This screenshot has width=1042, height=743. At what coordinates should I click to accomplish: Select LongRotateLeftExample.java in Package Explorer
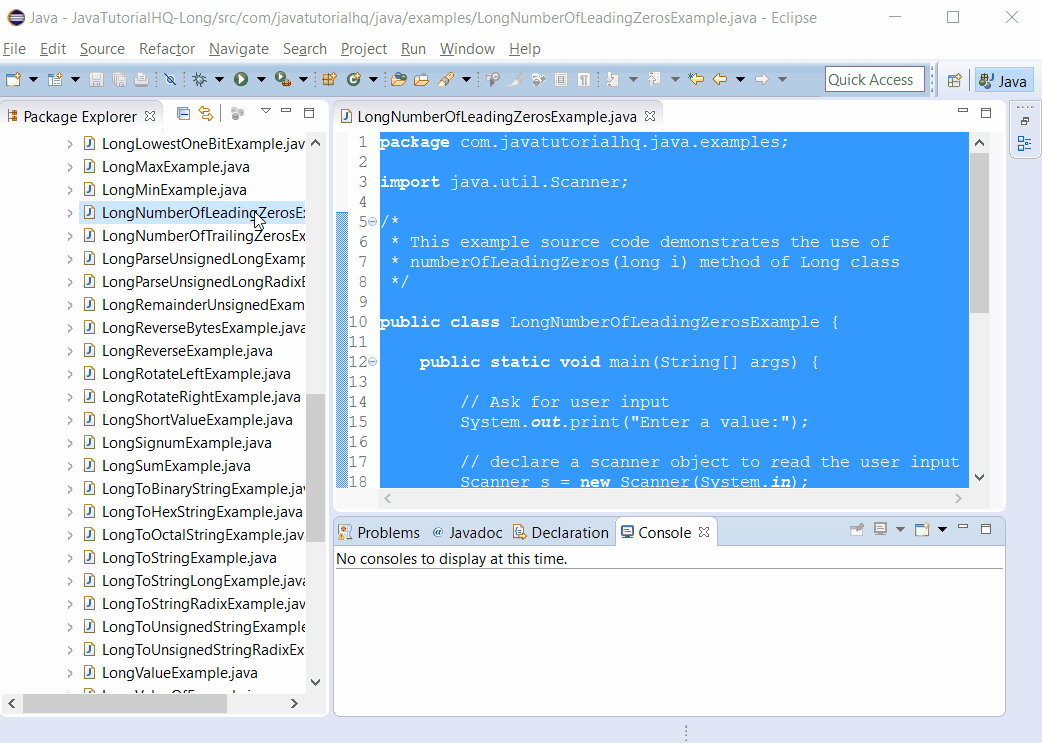click(x=196, y=374)
